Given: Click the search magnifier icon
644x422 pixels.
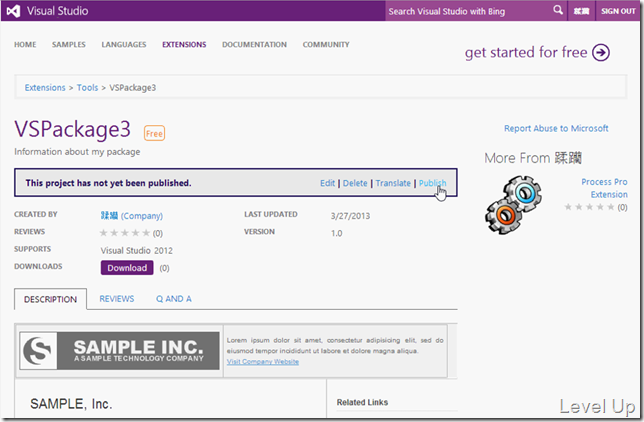Looking at the screenshot, I should 558,10.
